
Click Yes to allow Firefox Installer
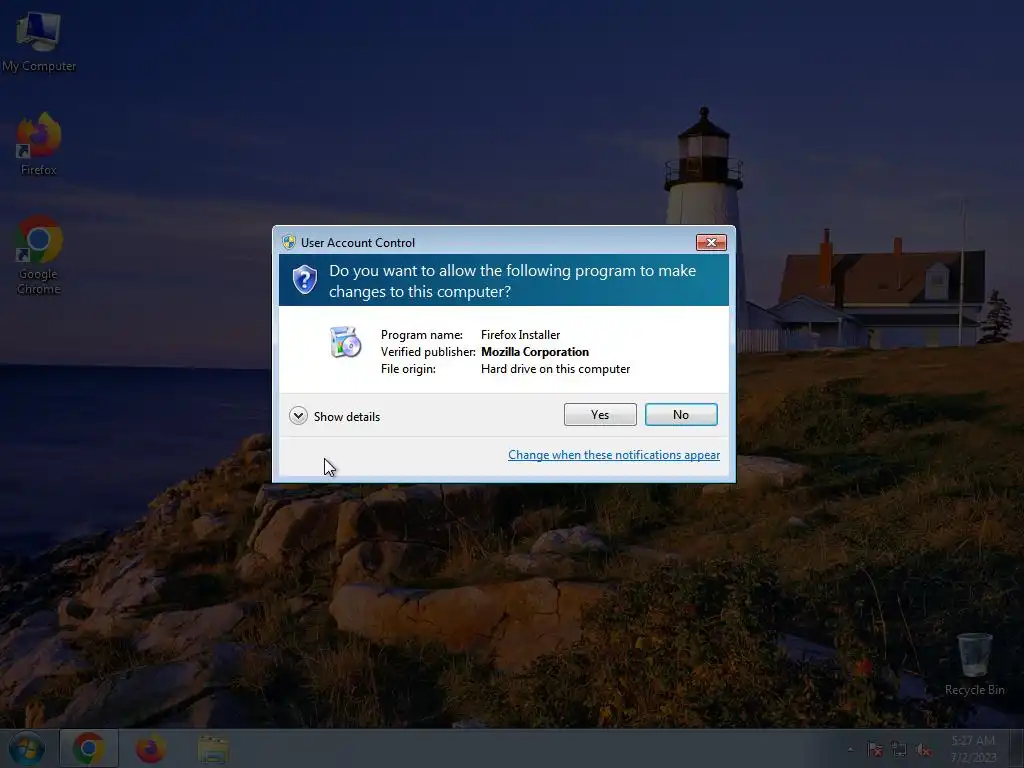[600, 415]
